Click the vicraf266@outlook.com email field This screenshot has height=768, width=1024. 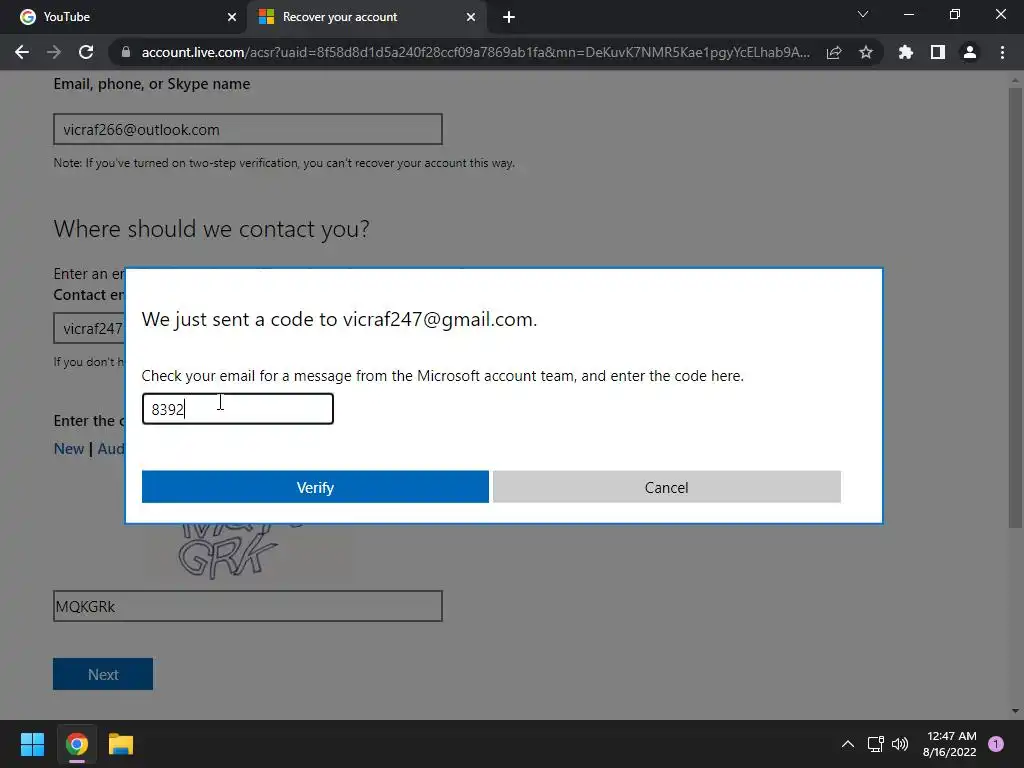point(248,129)
